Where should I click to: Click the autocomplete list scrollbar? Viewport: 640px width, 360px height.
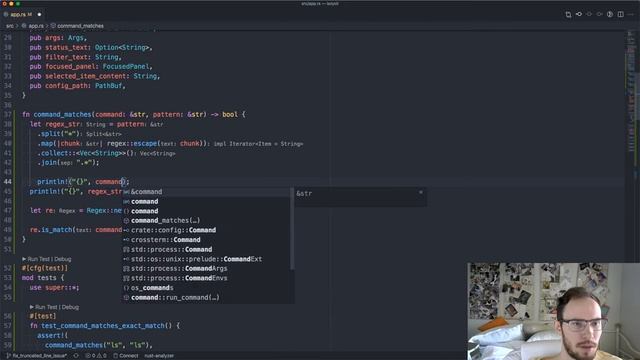click(x=292, y=229)
